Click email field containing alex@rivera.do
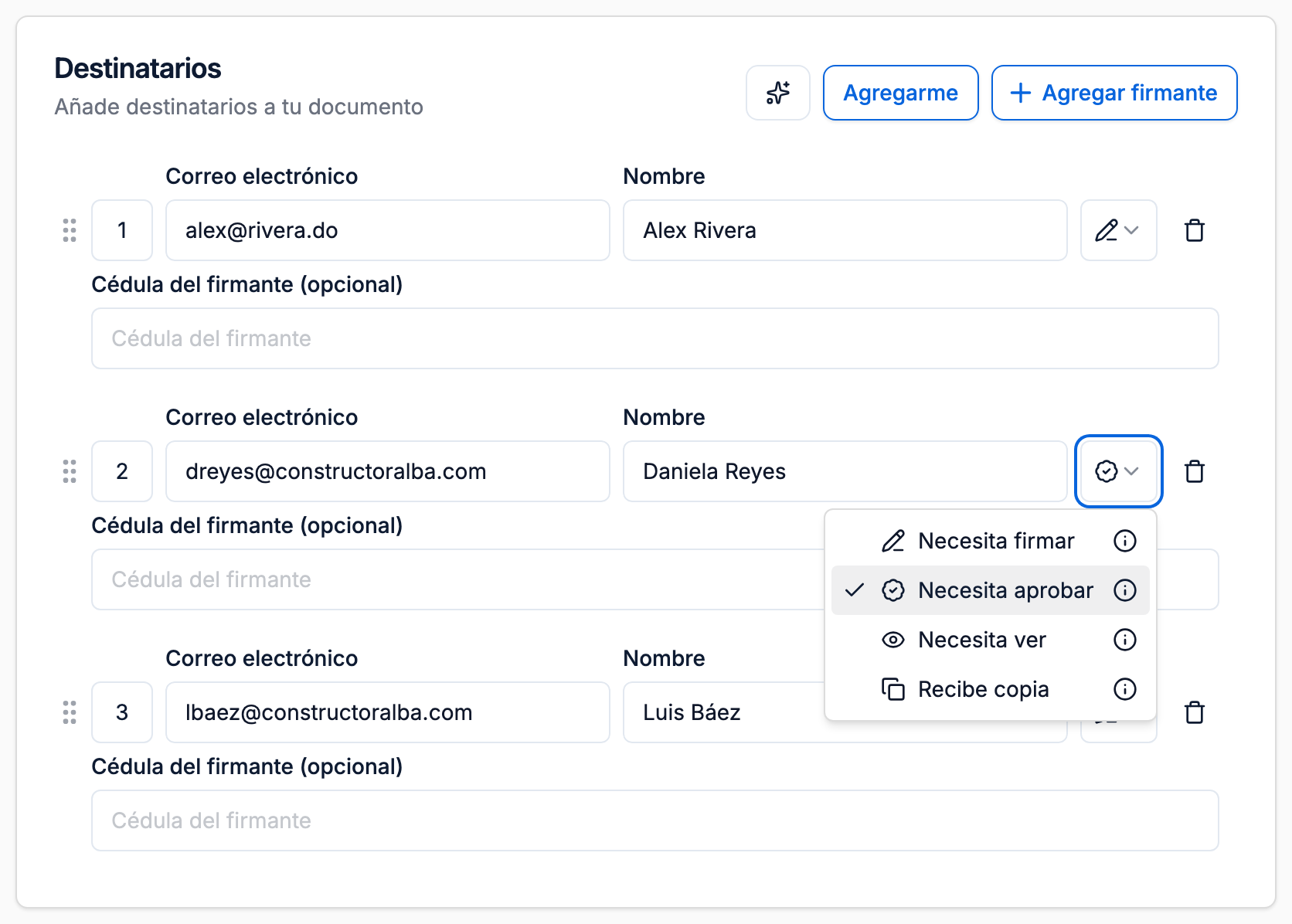The height and width of the screenshot is (924, 1292). [388, 230]
